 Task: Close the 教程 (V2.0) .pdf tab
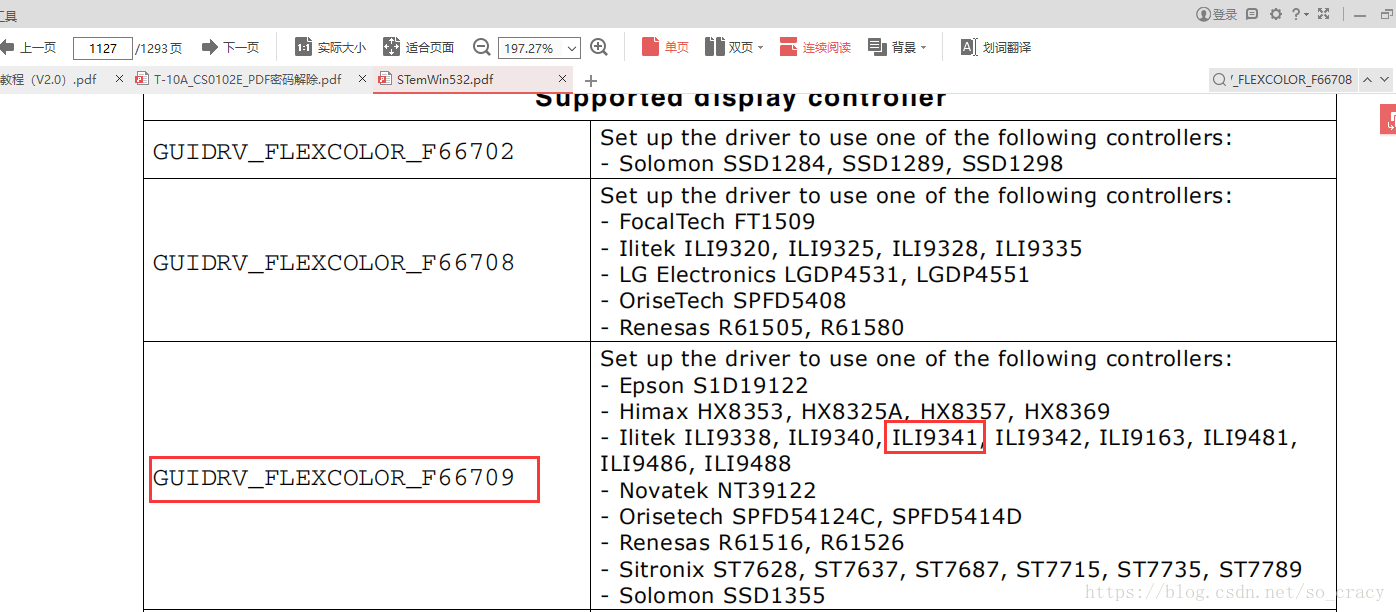click(120, 79)
